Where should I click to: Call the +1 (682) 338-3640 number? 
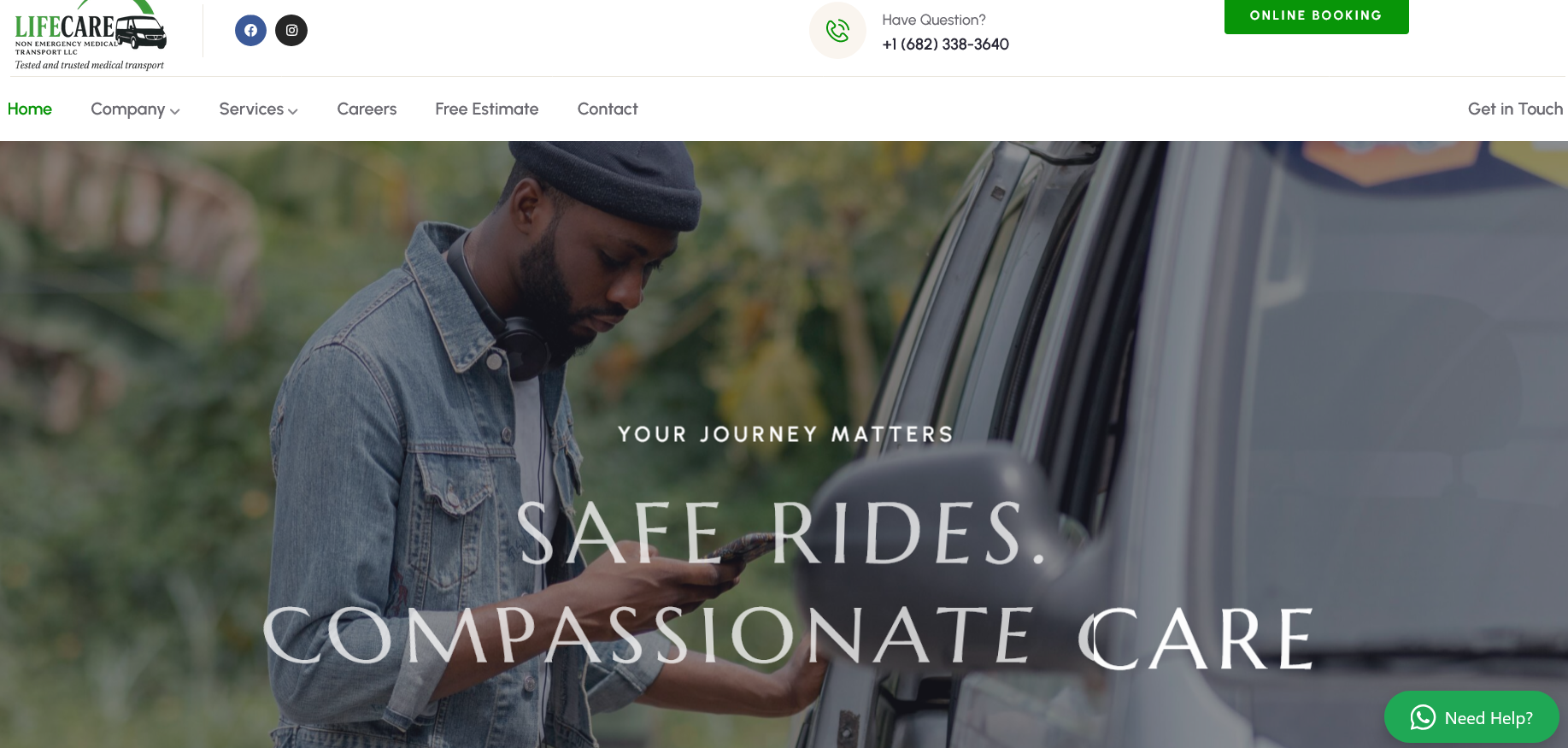point(945,44)
